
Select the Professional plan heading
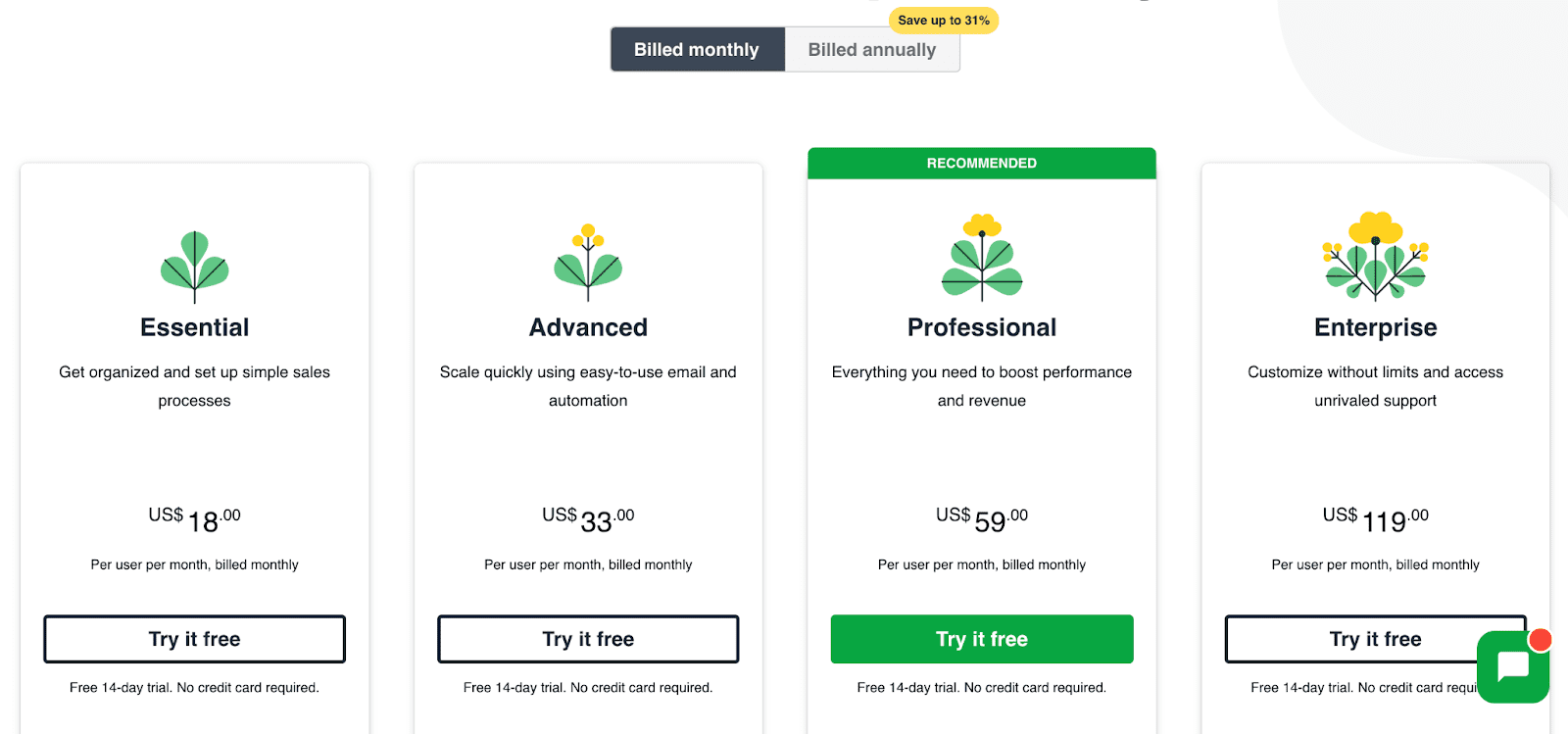(981, 327)
